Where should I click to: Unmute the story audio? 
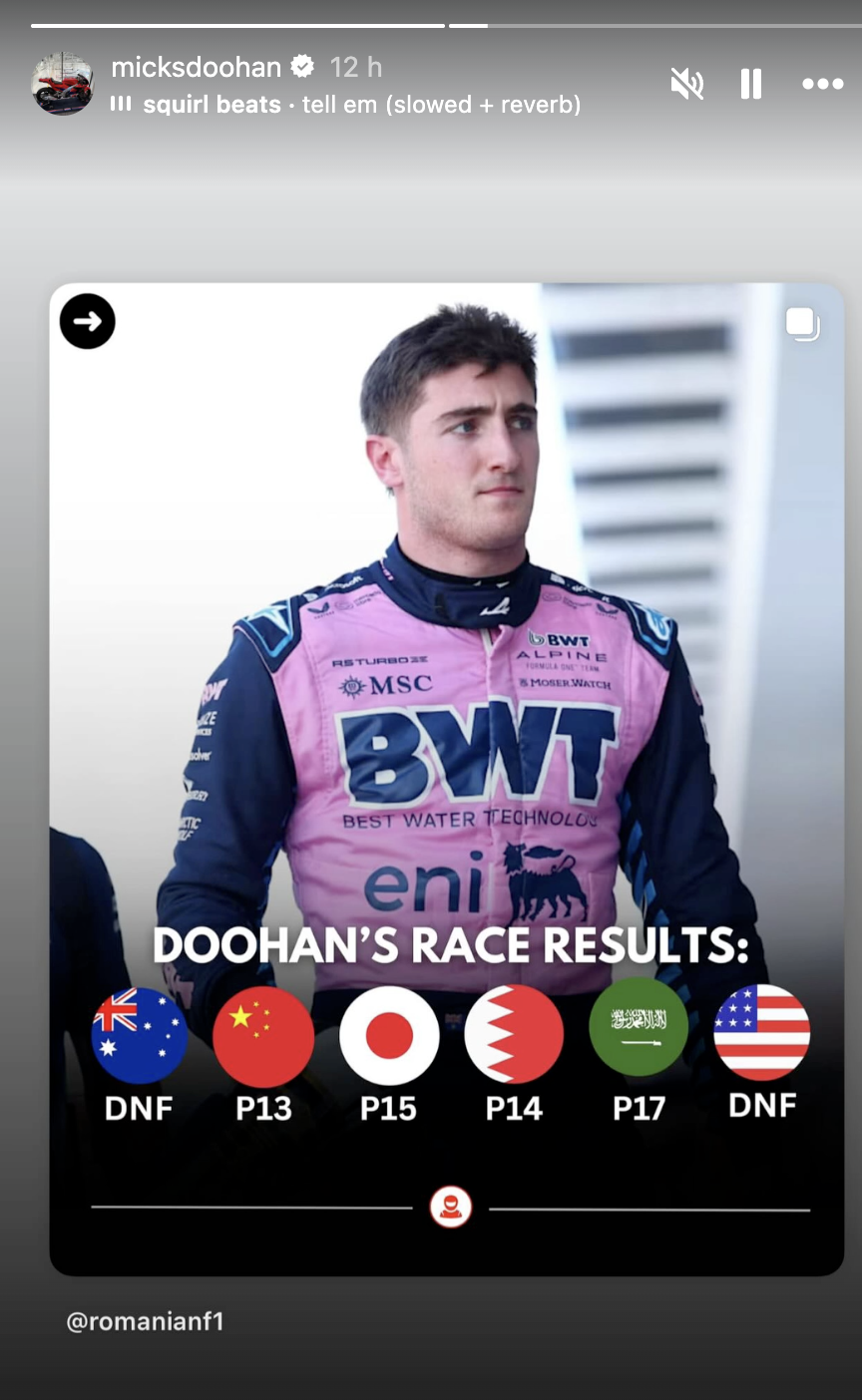tap(687, 85)
